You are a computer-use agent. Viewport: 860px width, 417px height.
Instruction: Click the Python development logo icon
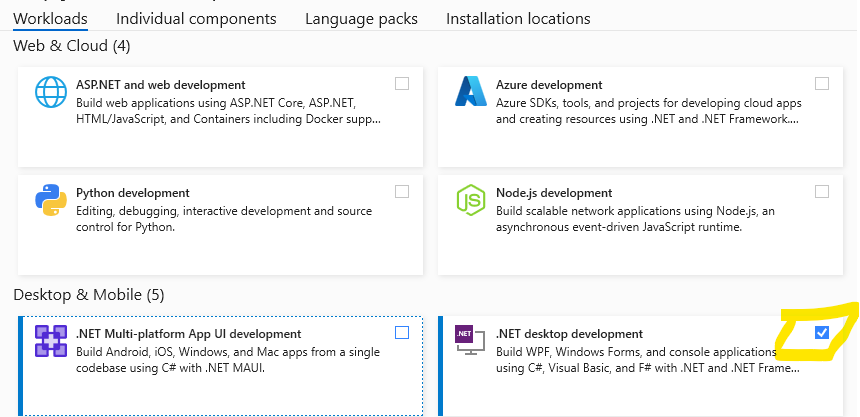coord(51,200)
